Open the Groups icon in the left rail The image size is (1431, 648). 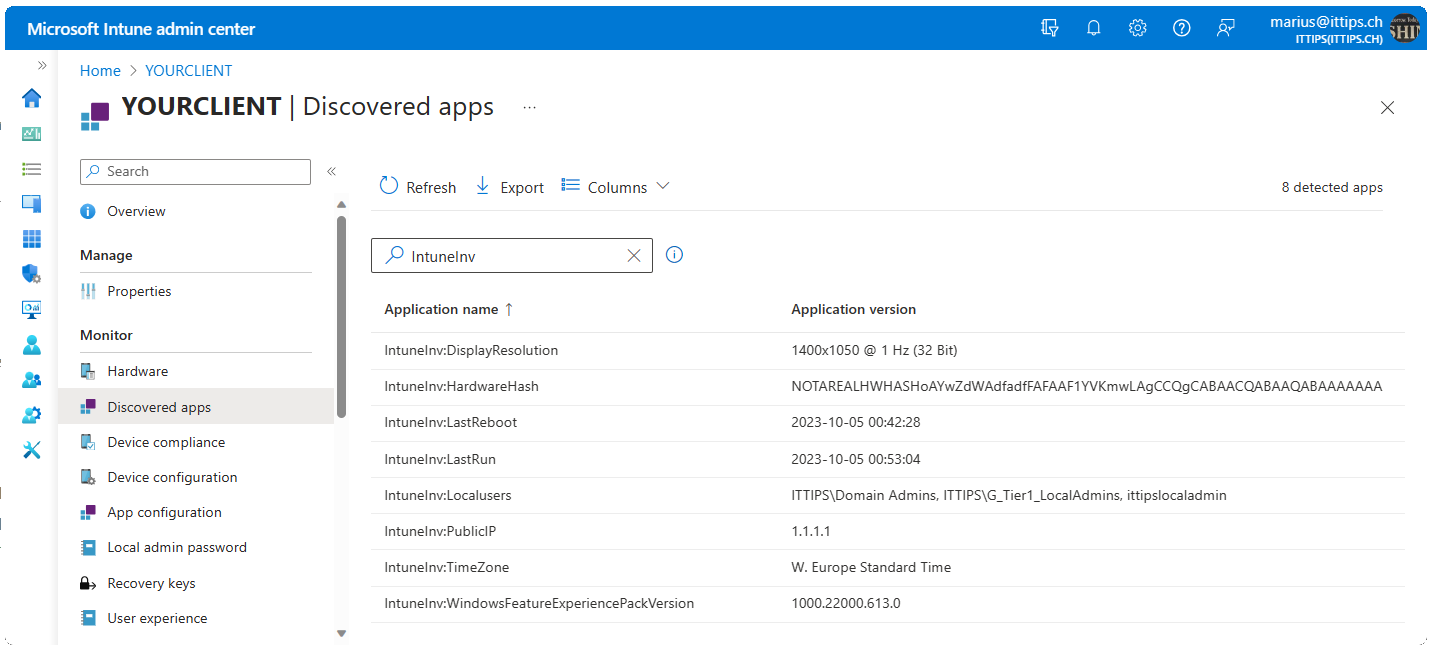[32, 380]
